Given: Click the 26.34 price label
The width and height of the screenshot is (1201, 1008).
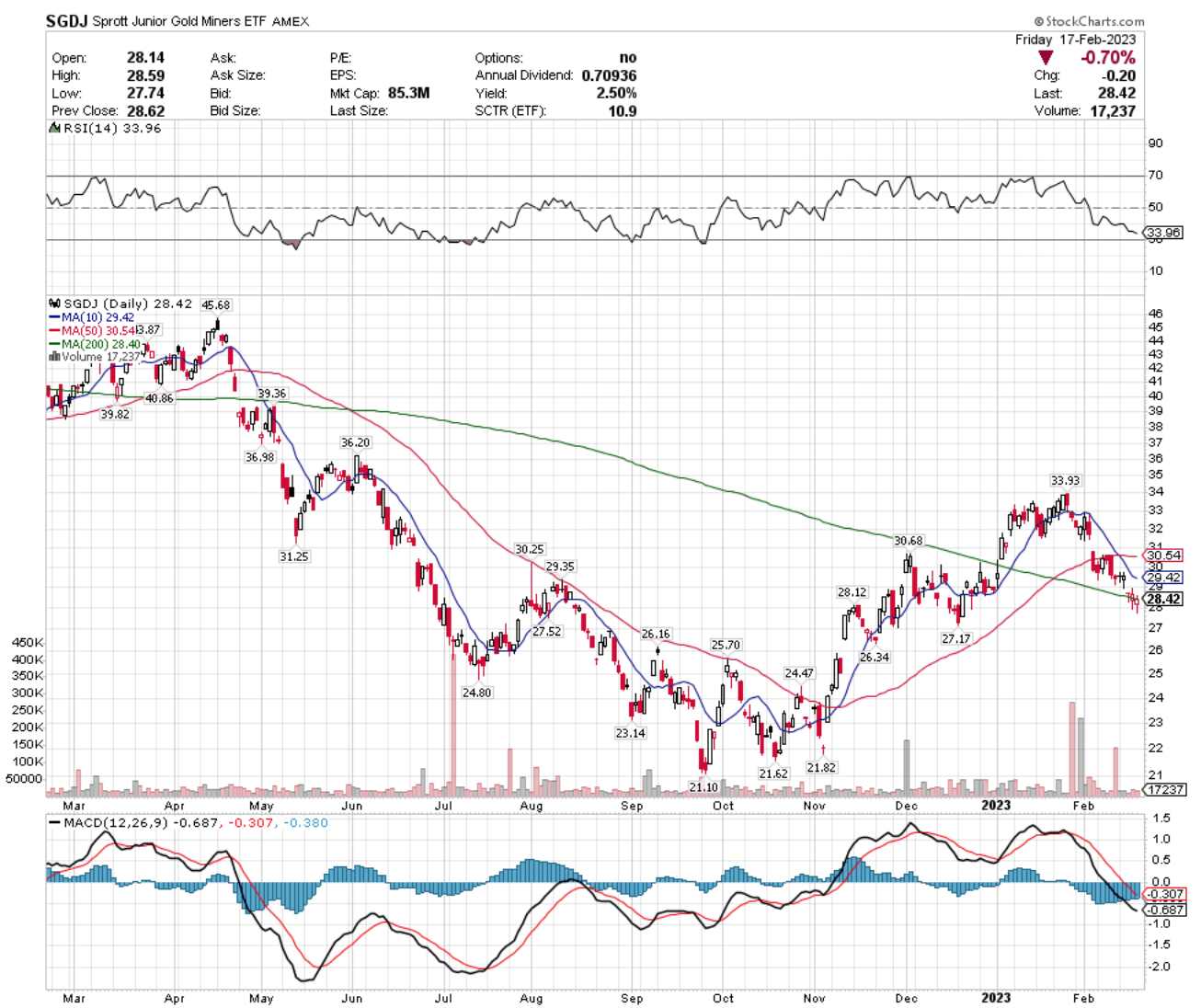Looking at the screenshot, I should 875,658.
